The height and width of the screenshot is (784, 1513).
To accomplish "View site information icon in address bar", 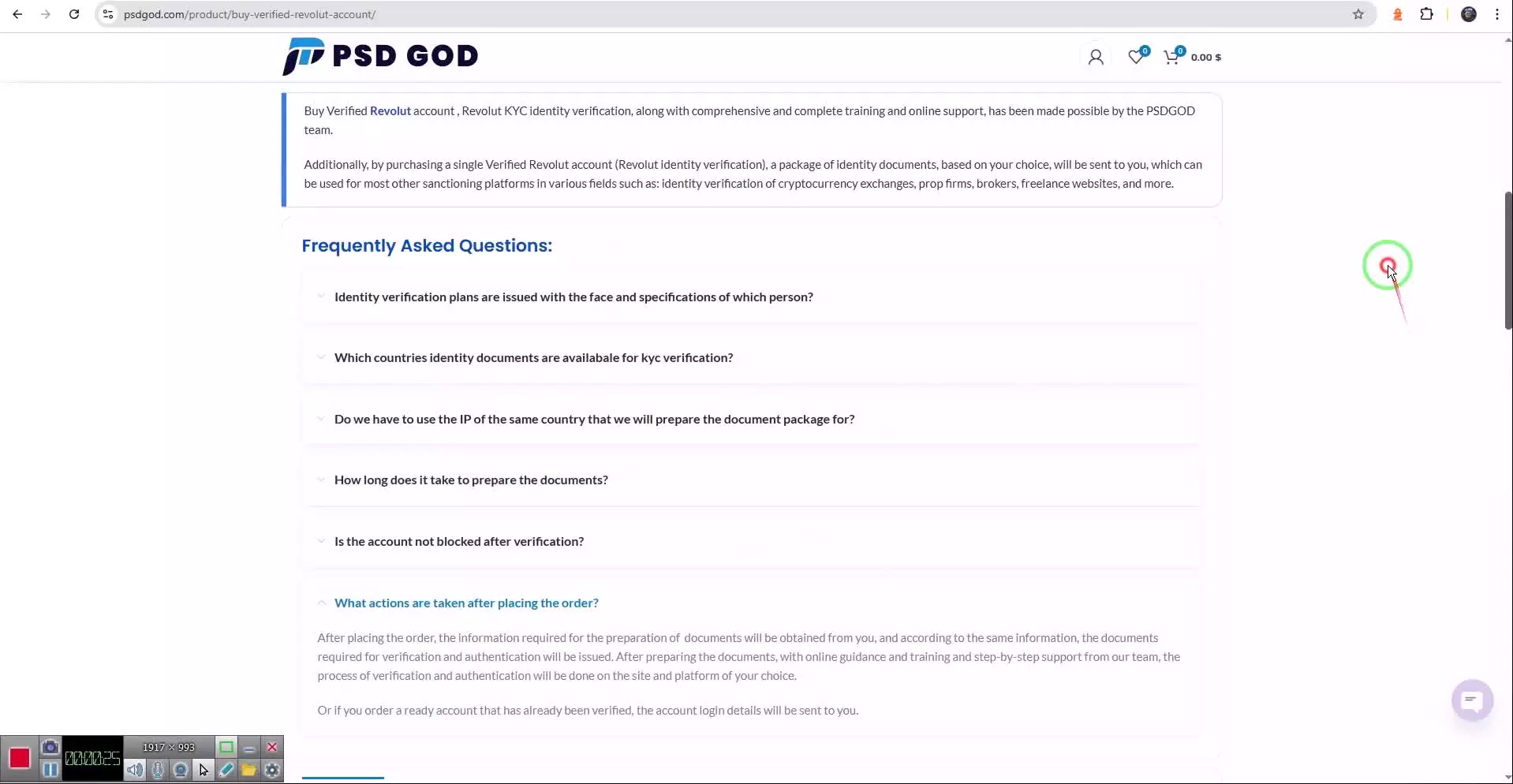I will point(108,14).
